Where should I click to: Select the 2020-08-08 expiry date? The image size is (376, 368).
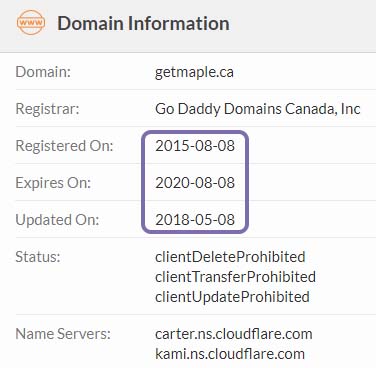195,183
